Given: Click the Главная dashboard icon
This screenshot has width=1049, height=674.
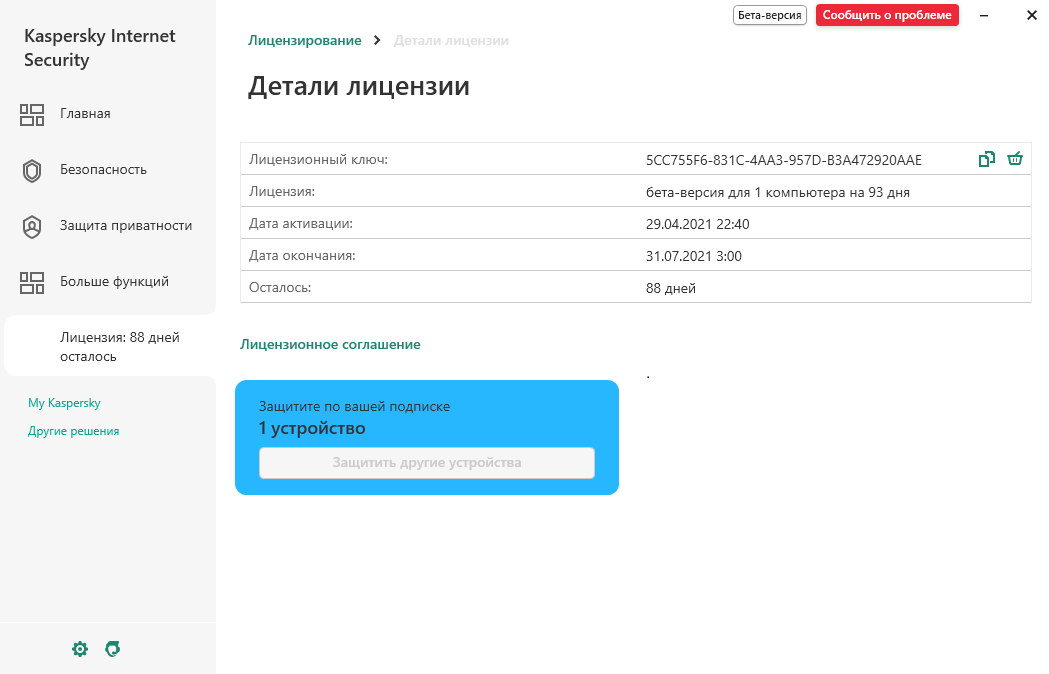Looking at the screenshot, I should coord(31,114).
